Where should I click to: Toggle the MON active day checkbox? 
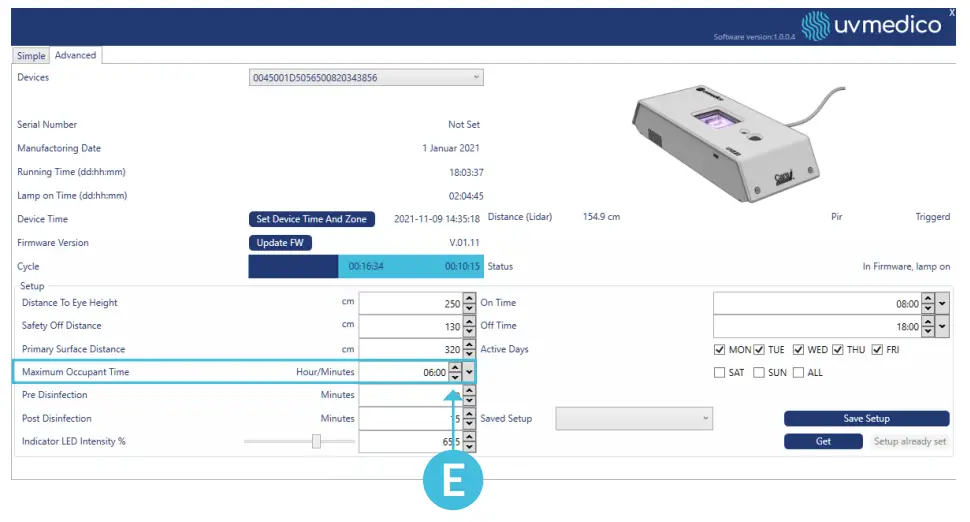coord(719,349)
